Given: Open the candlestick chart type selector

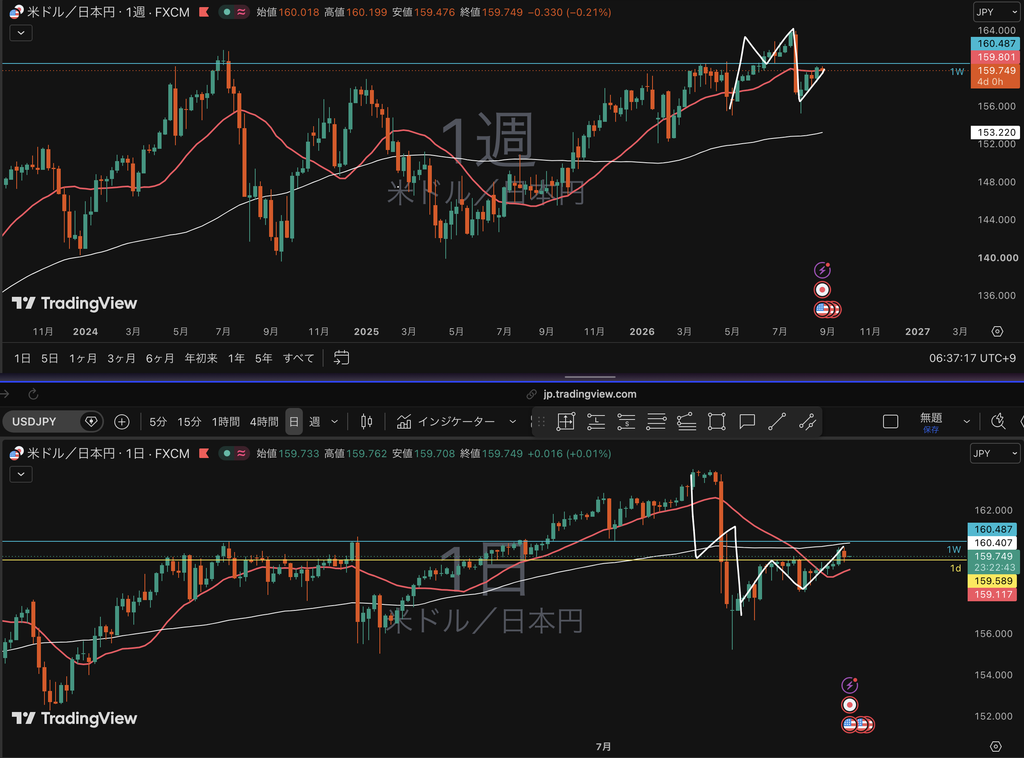Looking at the screenshot, I should pos(366,422).
